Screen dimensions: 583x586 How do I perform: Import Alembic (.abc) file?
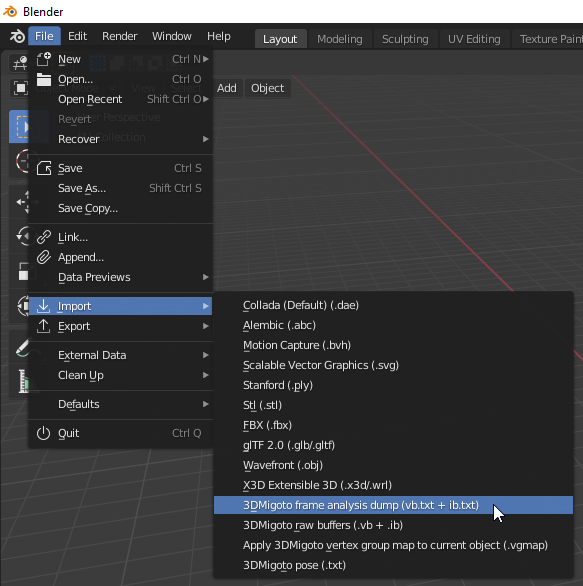click(x=393, y=326)
